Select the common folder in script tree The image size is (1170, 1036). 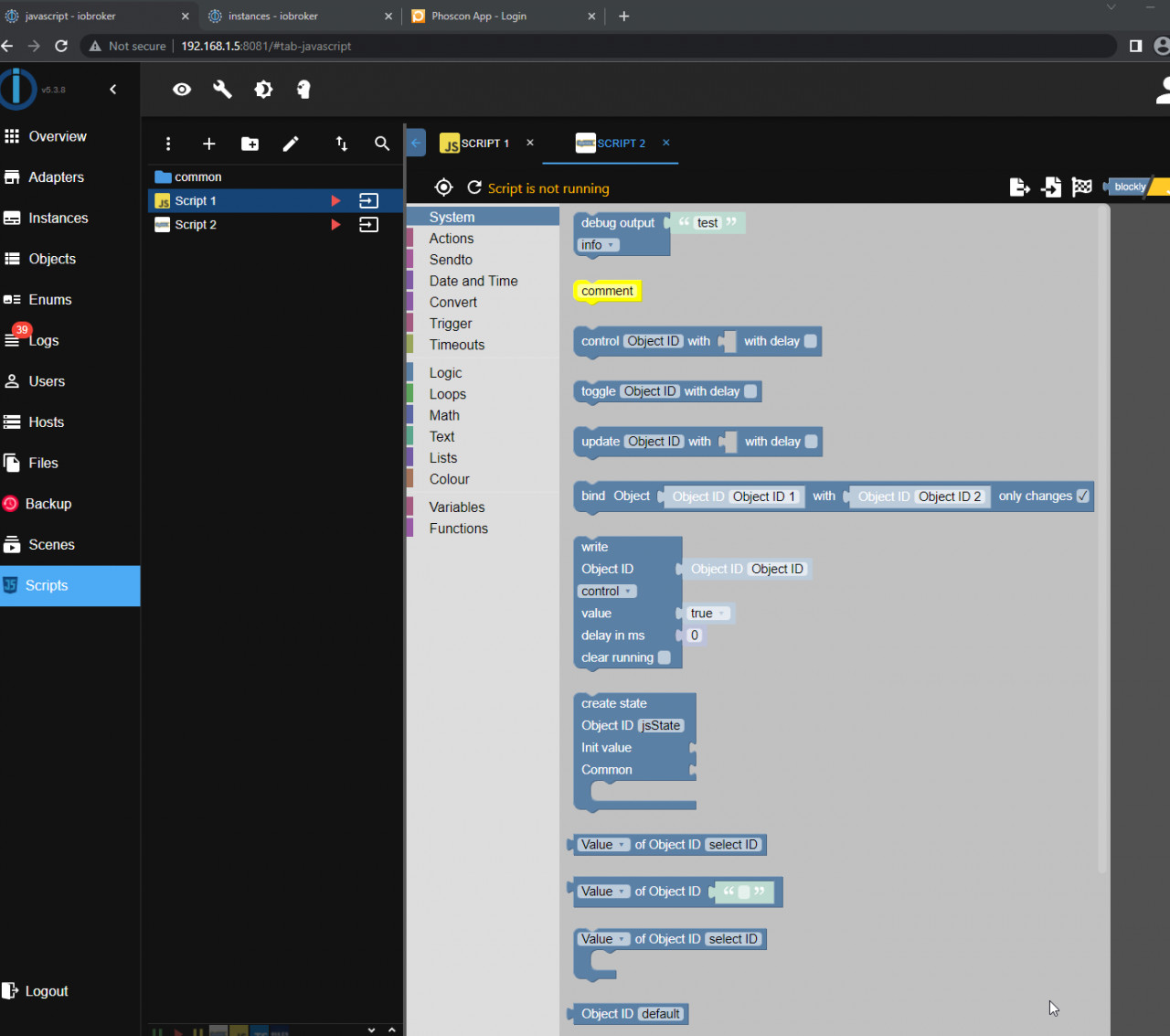pos(197,177)
